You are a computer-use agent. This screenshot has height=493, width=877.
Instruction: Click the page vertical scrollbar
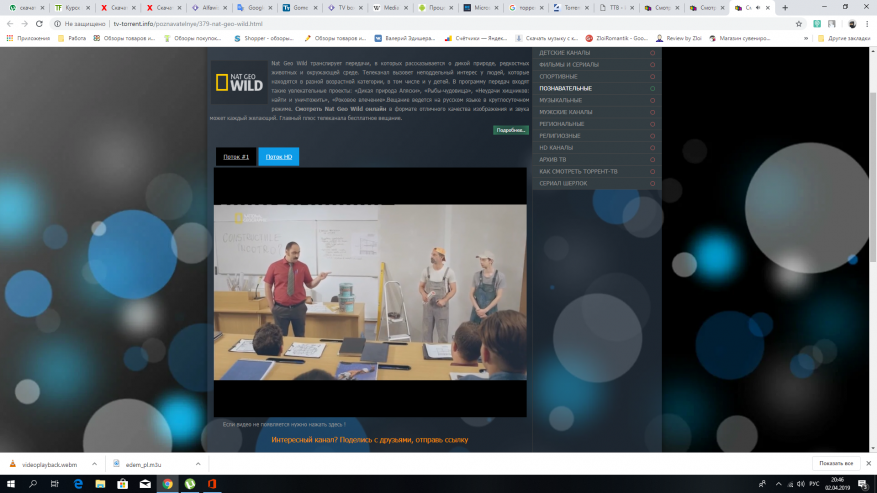tap(873, 177)
